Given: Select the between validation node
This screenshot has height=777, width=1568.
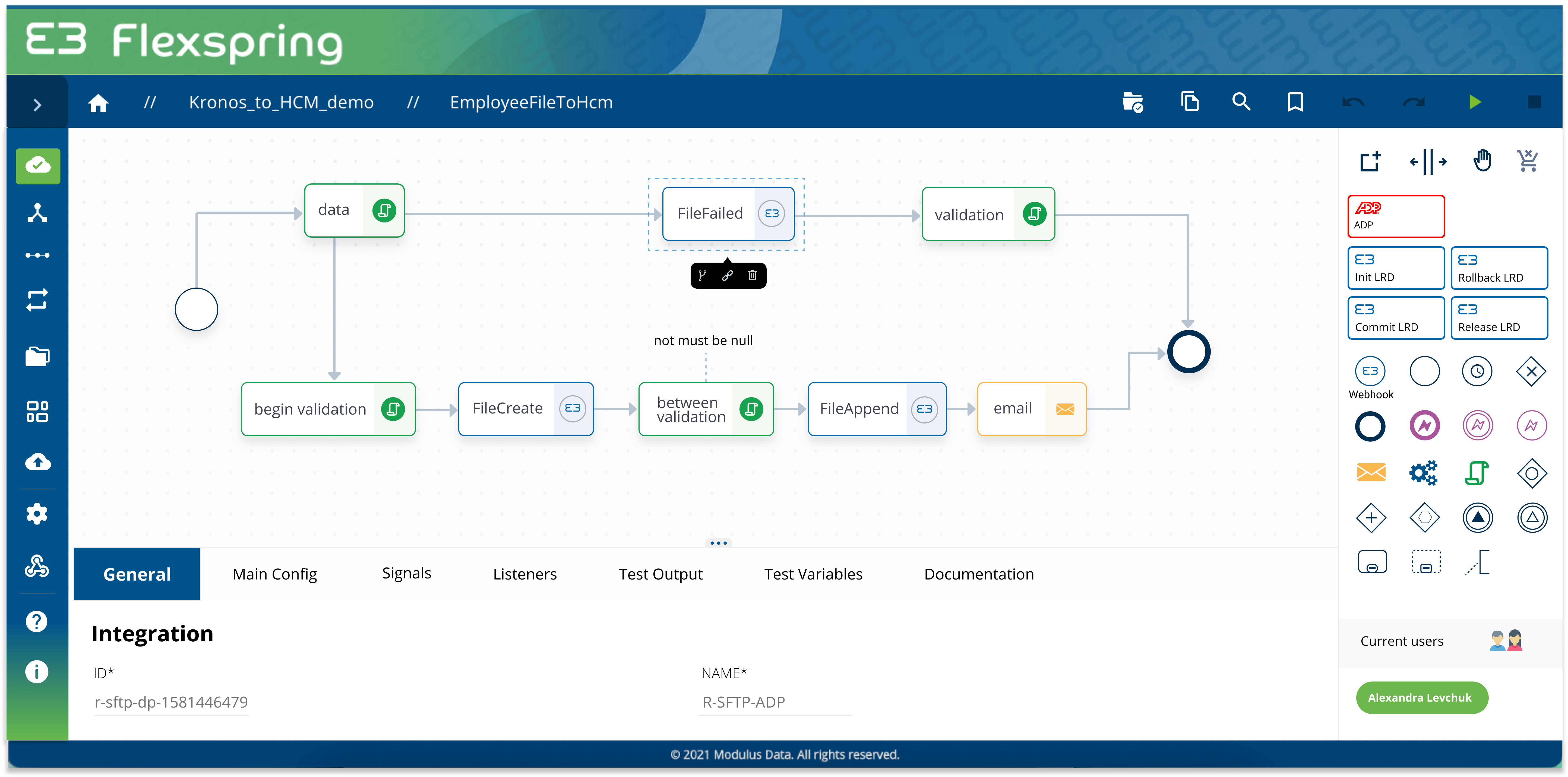Looking at the screenshot, I should 706,409.
